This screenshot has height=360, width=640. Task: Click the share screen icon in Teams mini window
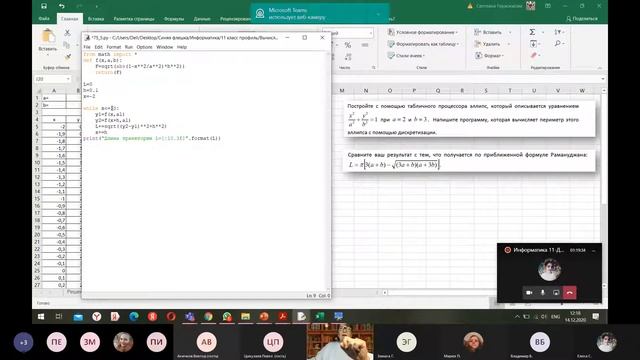pyautogui.click(x=556, y=293)
